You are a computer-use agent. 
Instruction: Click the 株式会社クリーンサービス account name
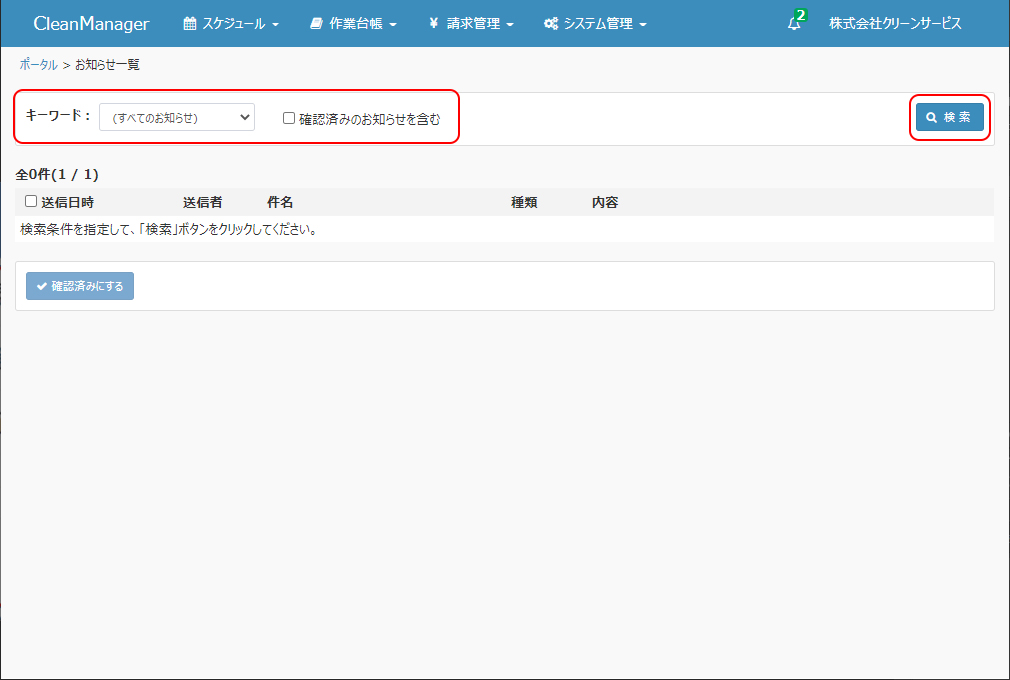pos(895,24)
